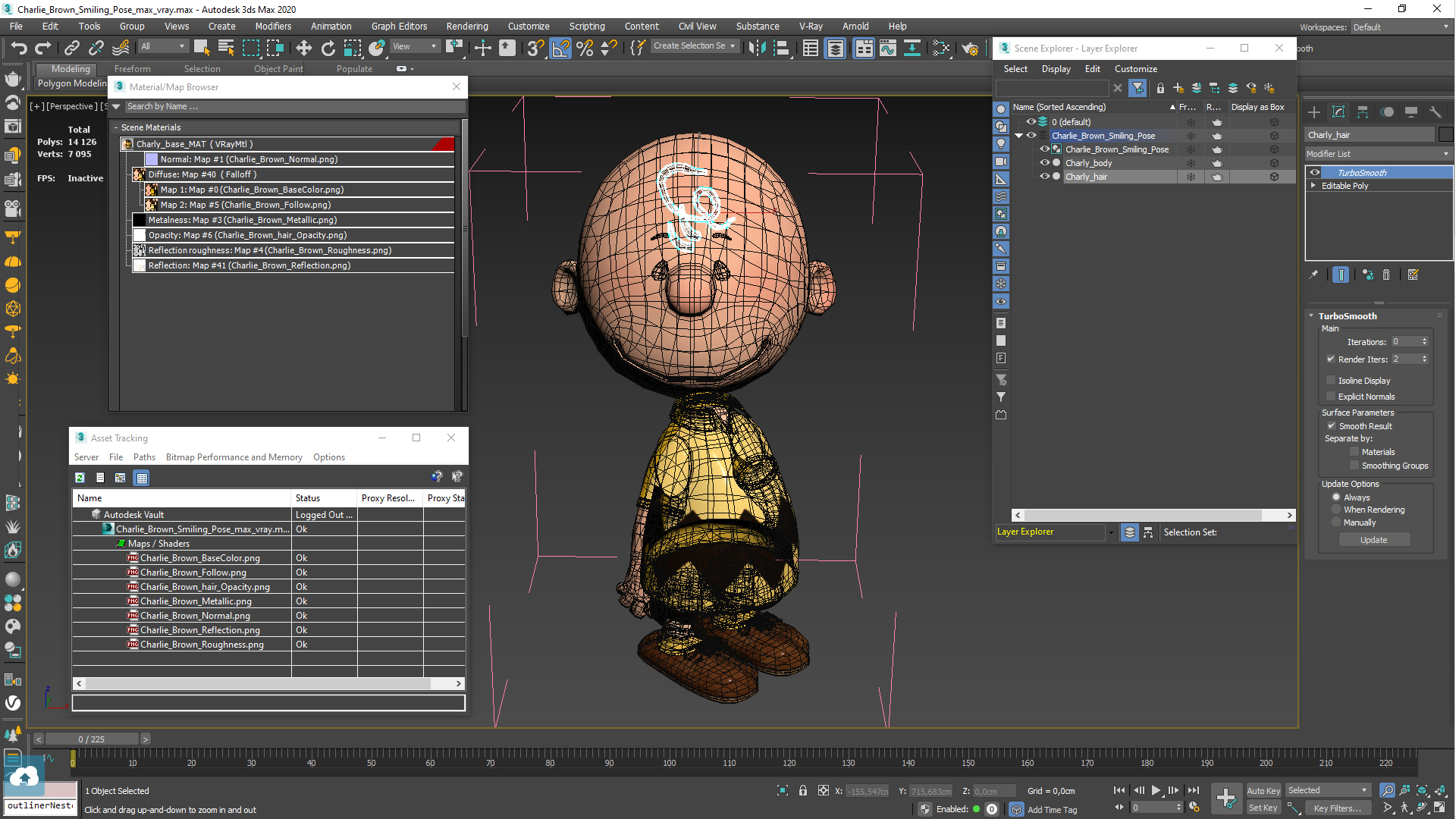Image resolution: width=1456 pixels, height=819 pixels.
Task: Open Curve Editor from toolbar
Action: 887,48
